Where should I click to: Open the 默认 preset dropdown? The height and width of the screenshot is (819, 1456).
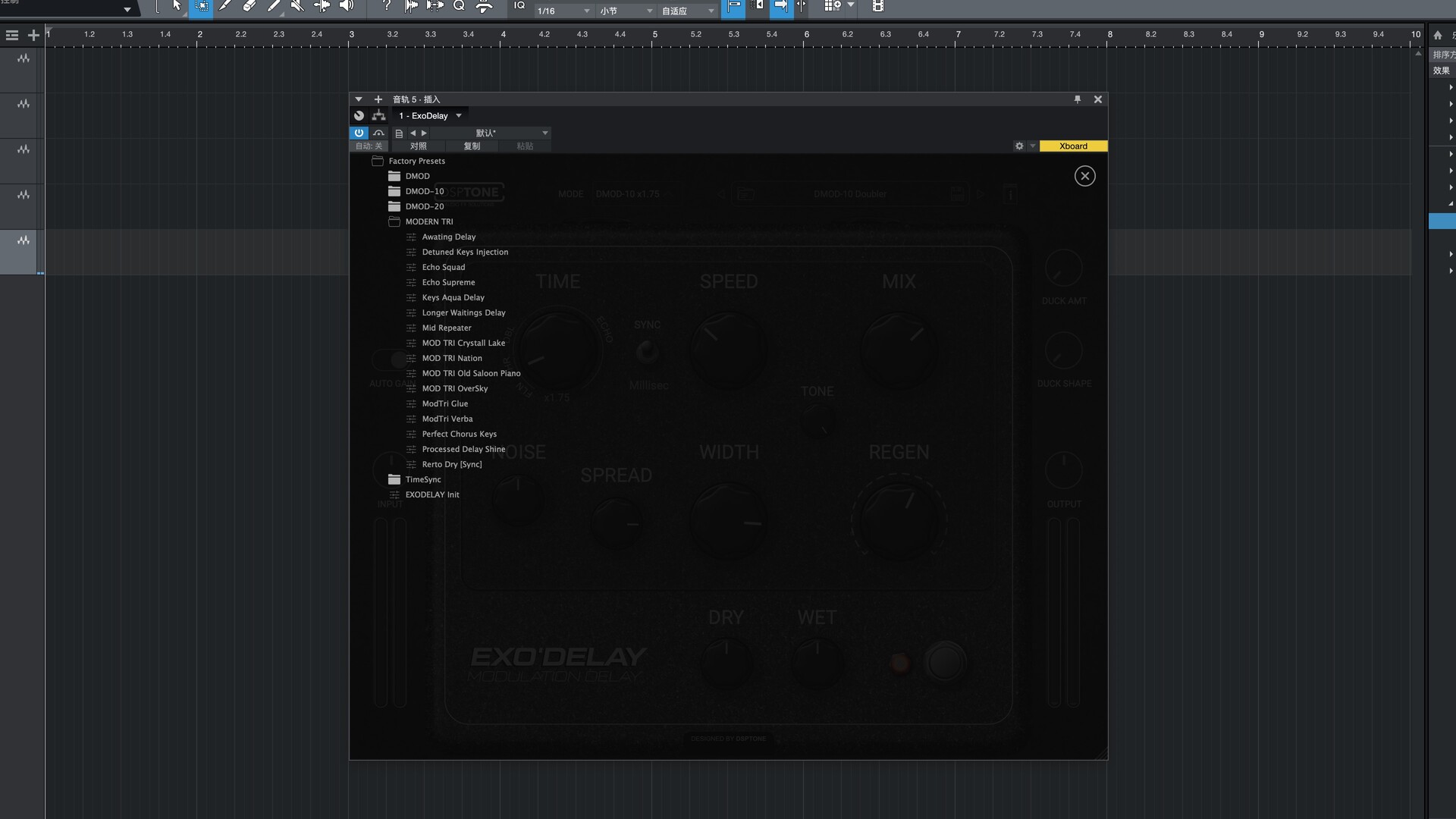click(544, 133)
